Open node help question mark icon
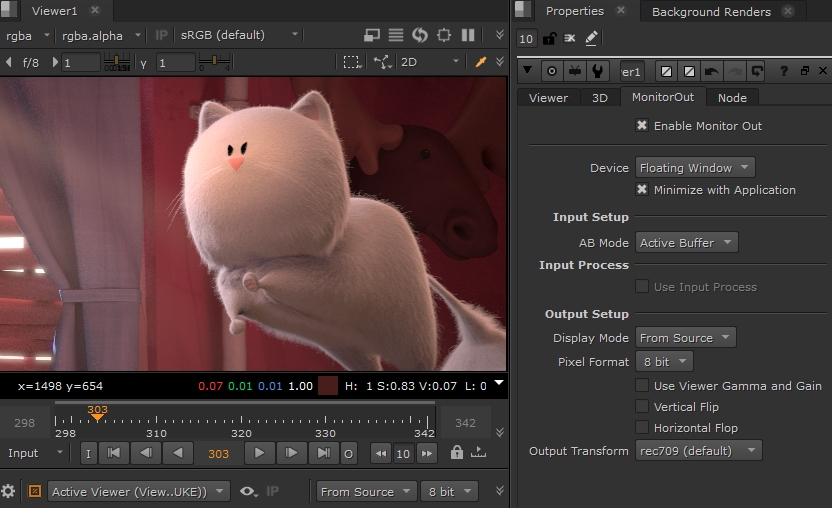Viewport: 832px width, 508px height. 784,71
